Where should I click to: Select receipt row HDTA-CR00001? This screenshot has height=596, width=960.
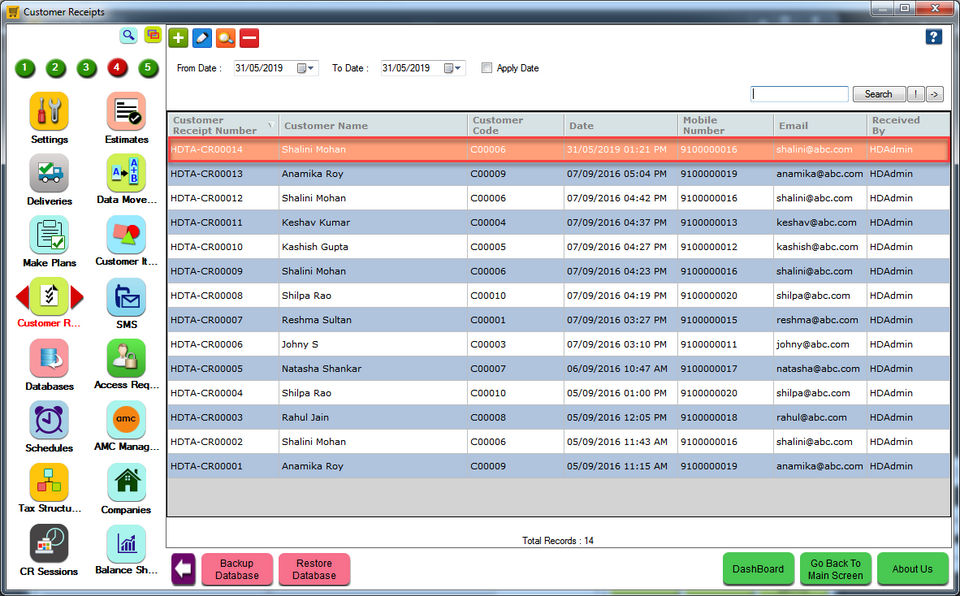click(558, 466)
